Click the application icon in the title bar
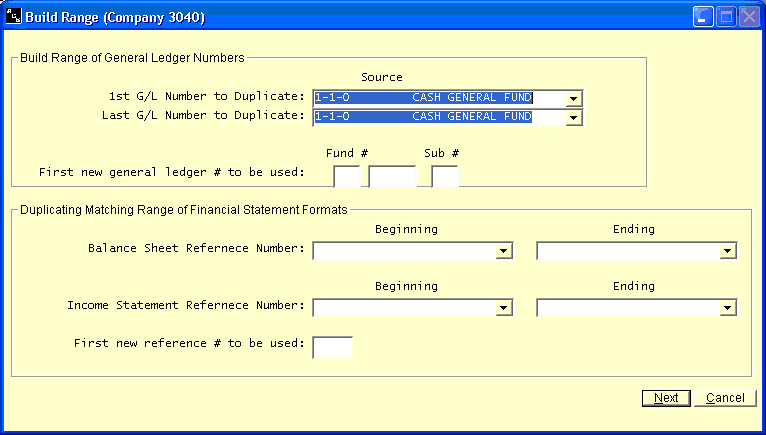Image resolution: width=766 pixels, height=435 pixels. [x=14, y=17]
